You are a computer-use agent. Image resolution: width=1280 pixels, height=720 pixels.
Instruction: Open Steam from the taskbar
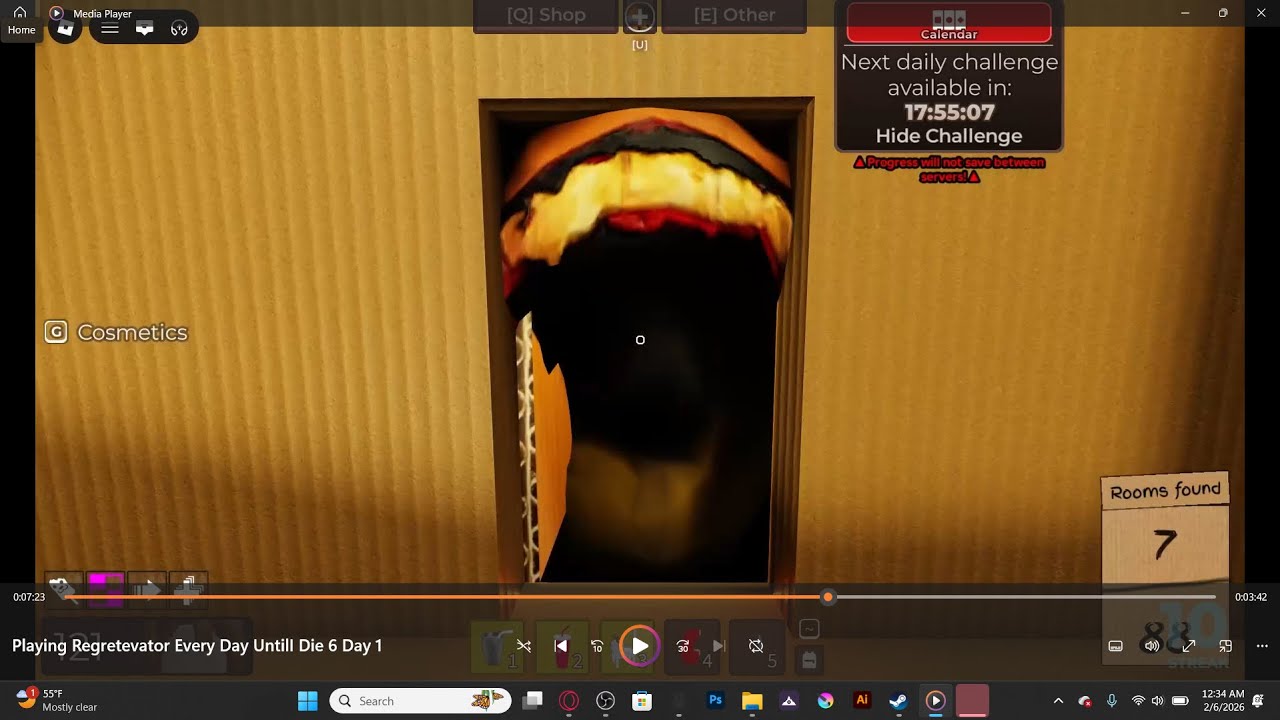tap(898, 701)
